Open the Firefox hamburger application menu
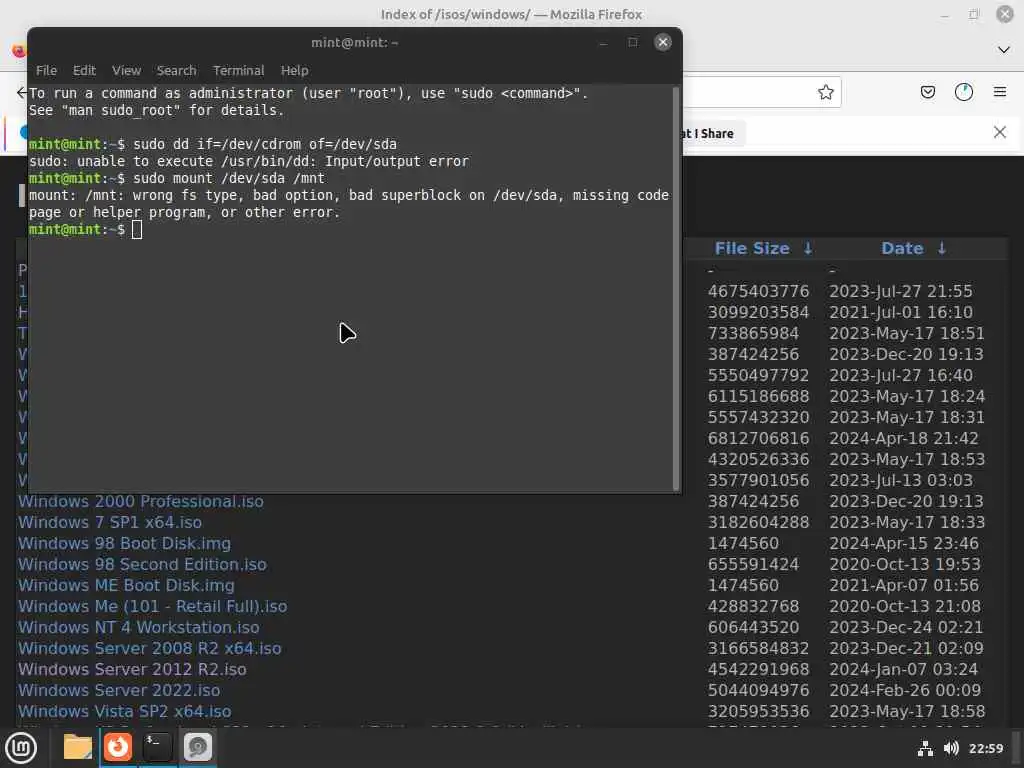 (1000, 92)
